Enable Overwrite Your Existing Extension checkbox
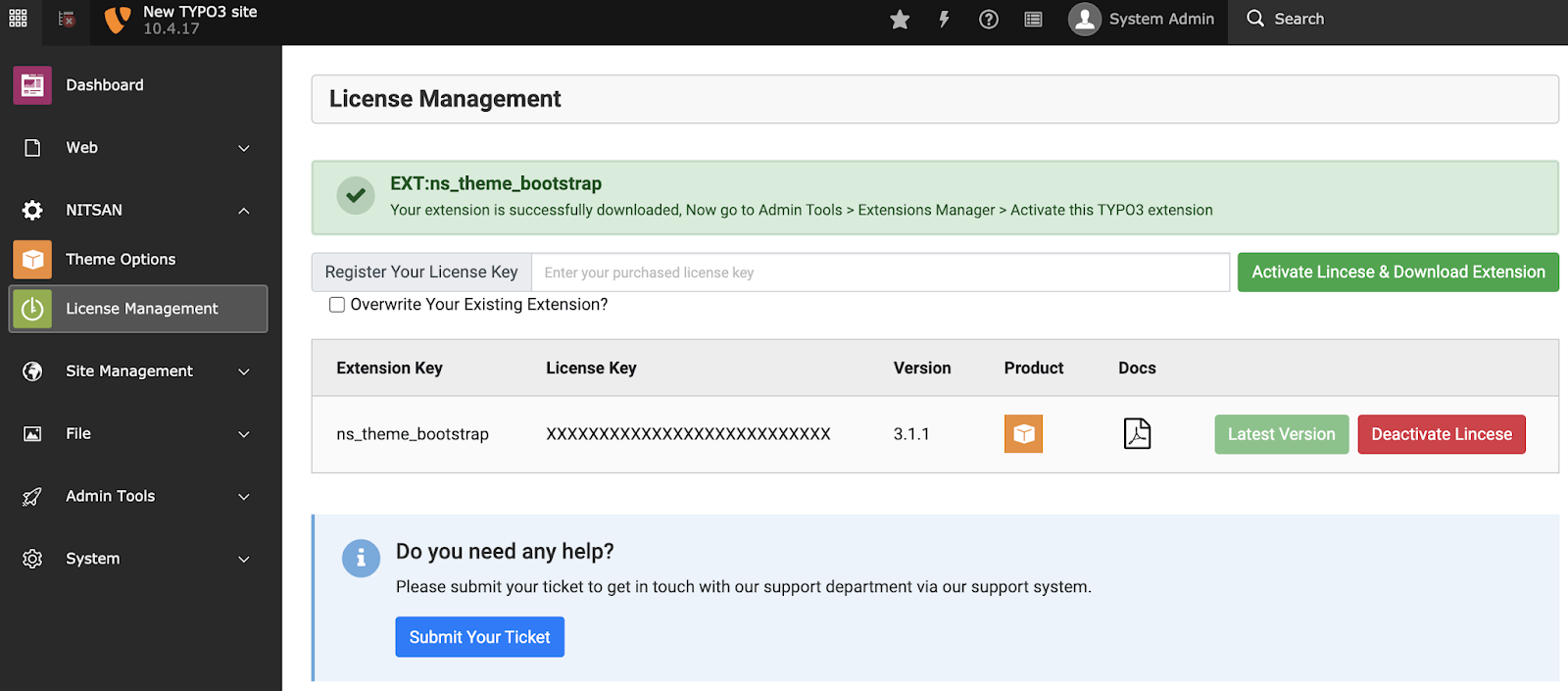The image size is (1568, 691). pyautogui.click(x=337, y=305)
